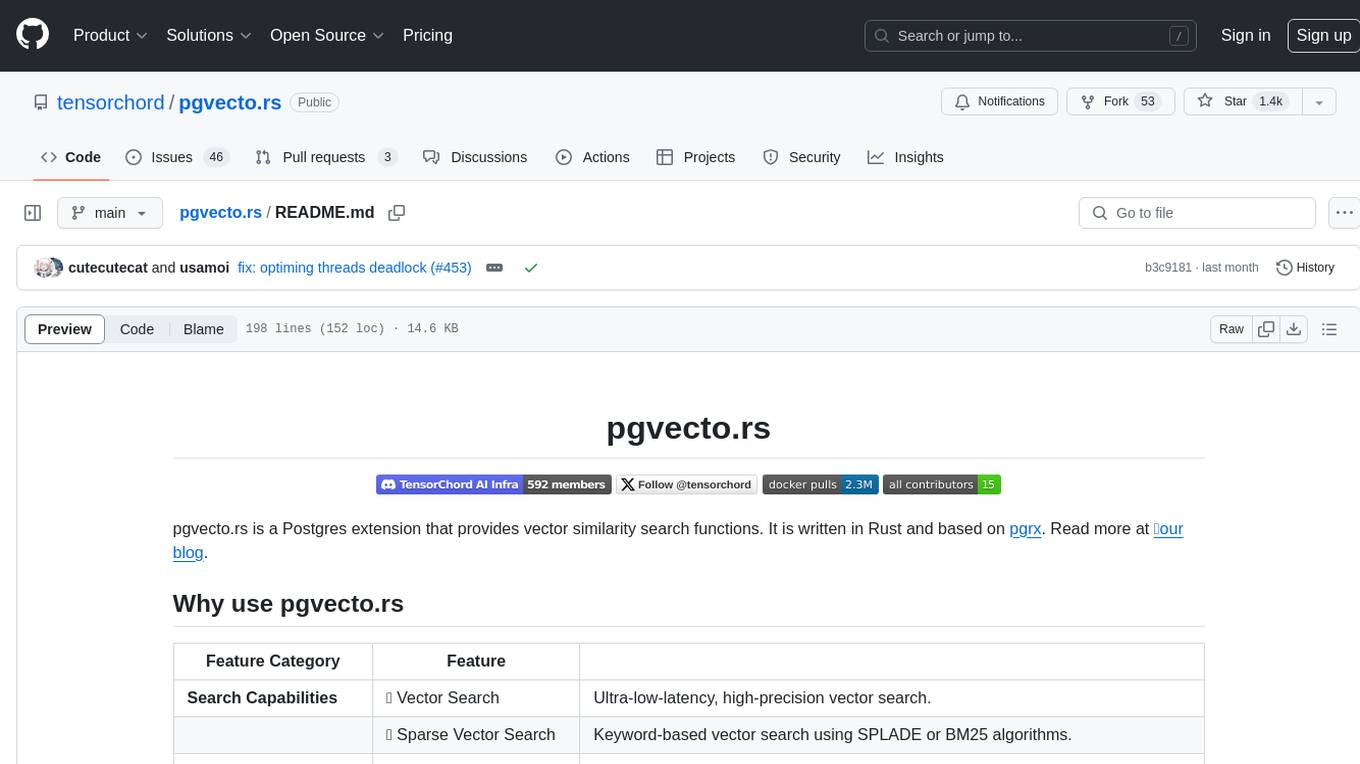
Task: Open the more file actions menu
Action: tap(1345, 213)
